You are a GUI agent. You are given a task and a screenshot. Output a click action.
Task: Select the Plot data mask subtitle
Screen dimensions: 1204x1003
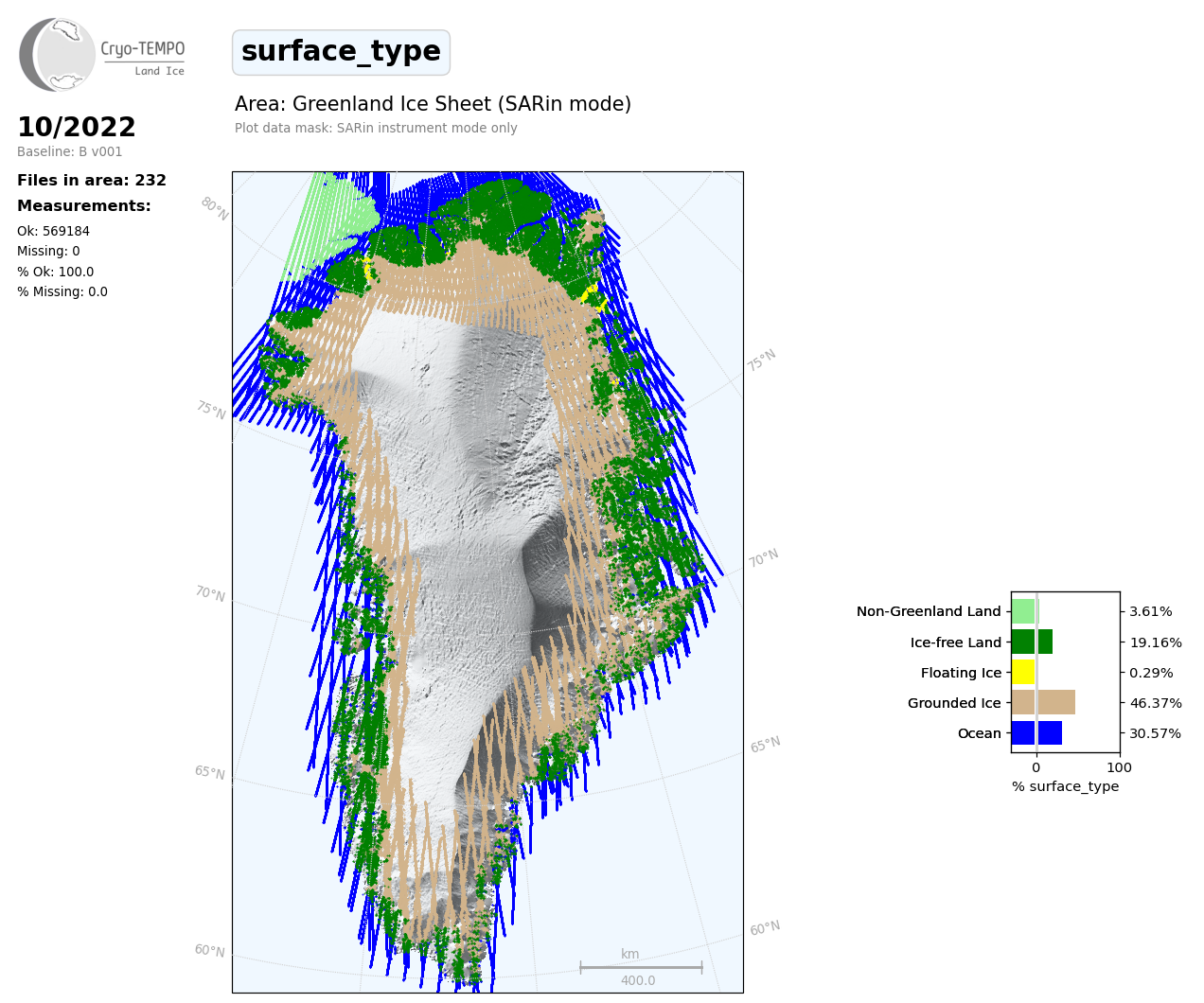click(376, 129)
